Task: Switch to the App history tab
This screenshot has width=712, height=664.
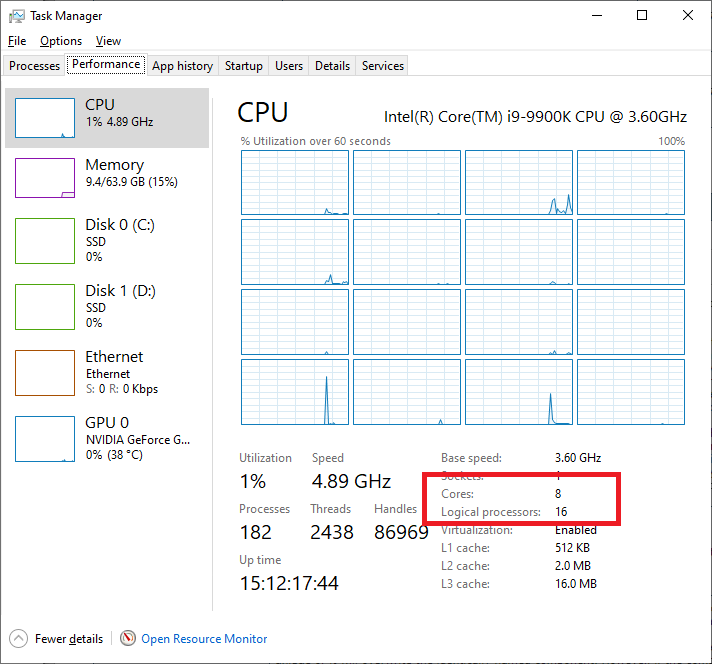Action: (183, 66)
